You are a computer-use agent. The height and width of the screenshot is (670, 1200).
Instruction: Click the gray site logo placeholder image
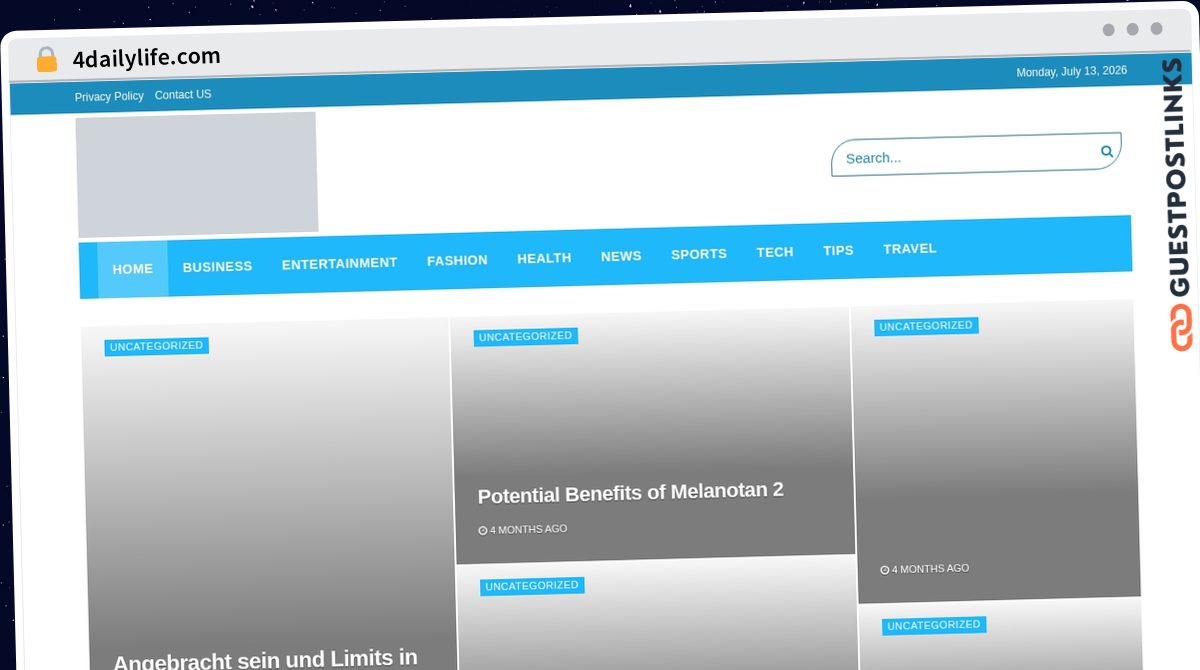pos(197,174)
